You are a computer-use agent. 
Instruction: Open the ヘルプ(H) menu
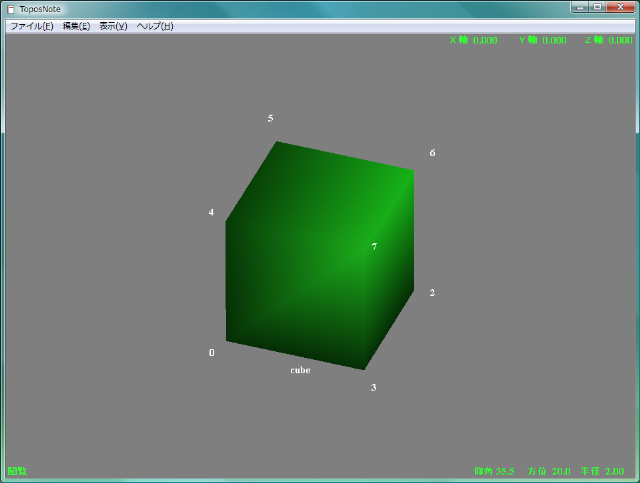[155, 26]
